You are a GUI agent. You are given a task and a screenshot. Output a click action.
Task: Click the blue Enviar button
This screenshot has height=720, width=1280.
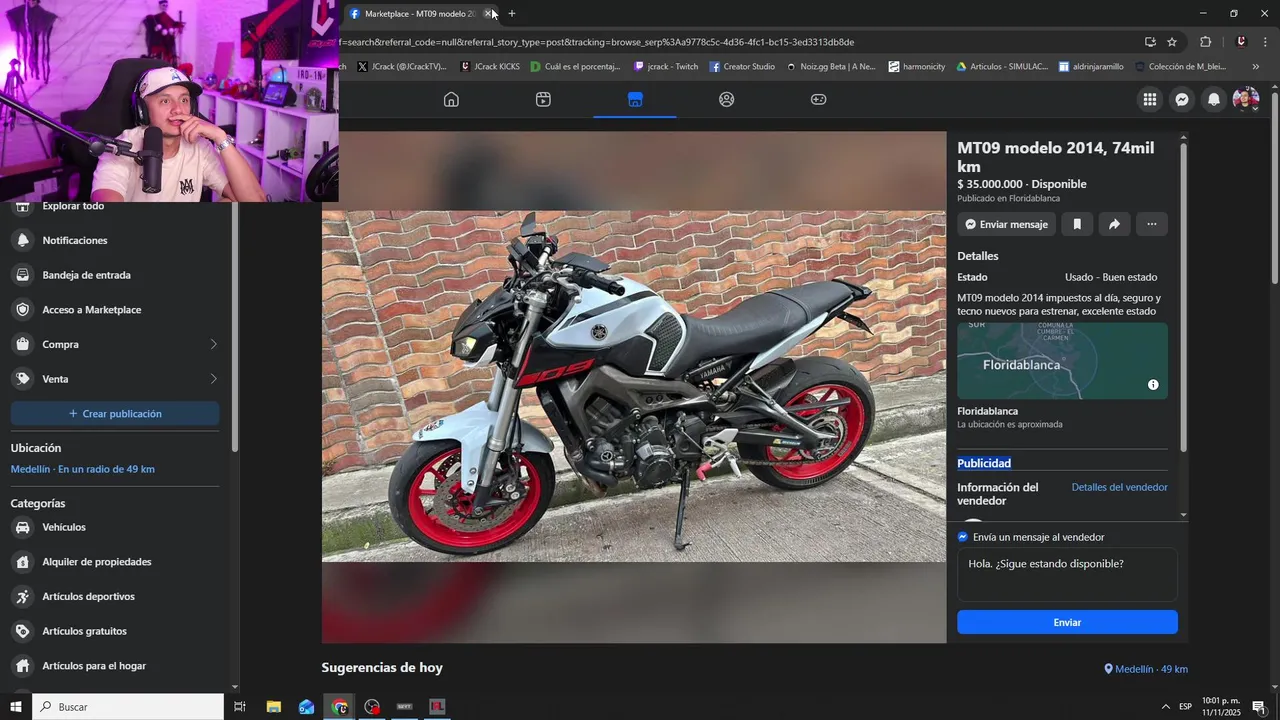[x=1067, y=622]
